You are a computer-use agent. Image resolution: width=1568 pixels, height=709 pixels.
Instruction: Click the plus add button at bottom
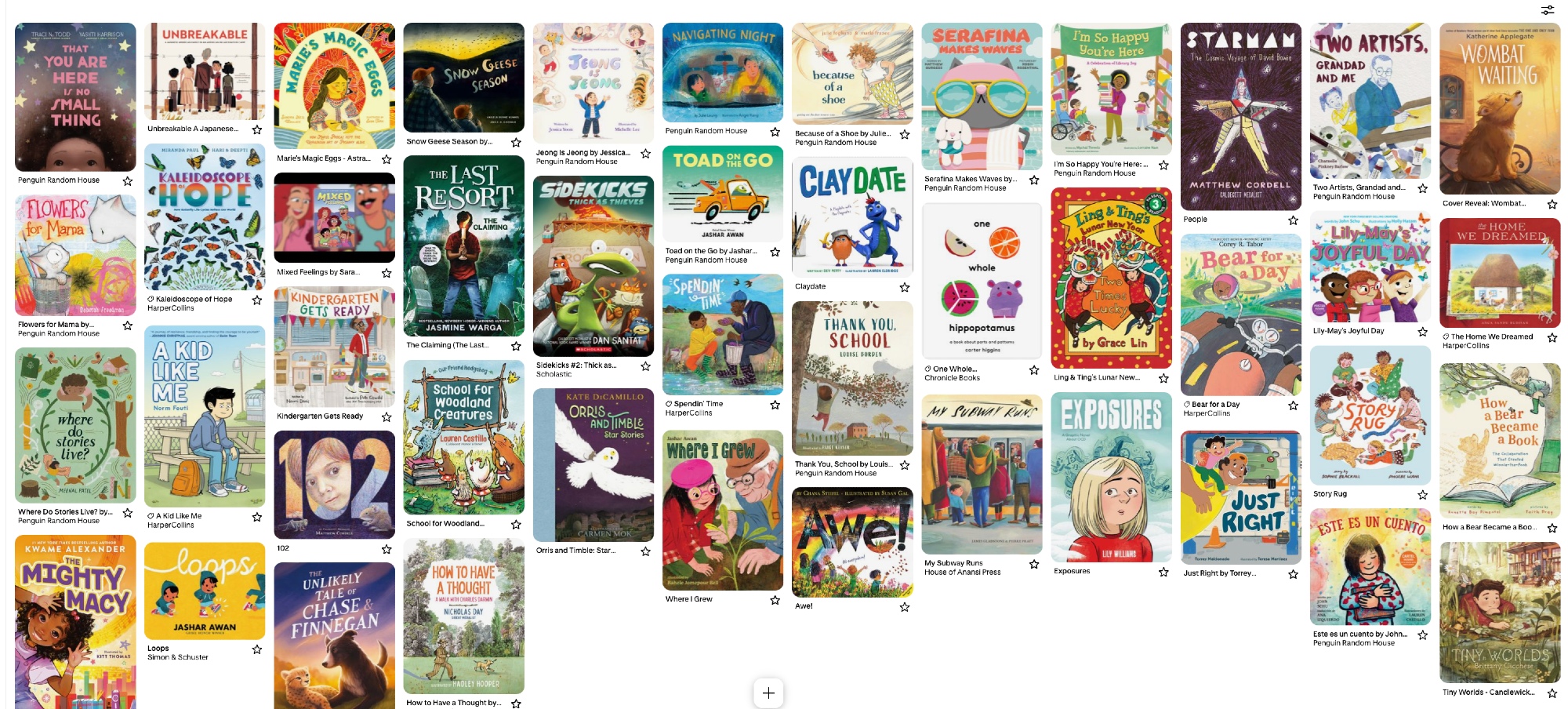[x=768, y=693]
